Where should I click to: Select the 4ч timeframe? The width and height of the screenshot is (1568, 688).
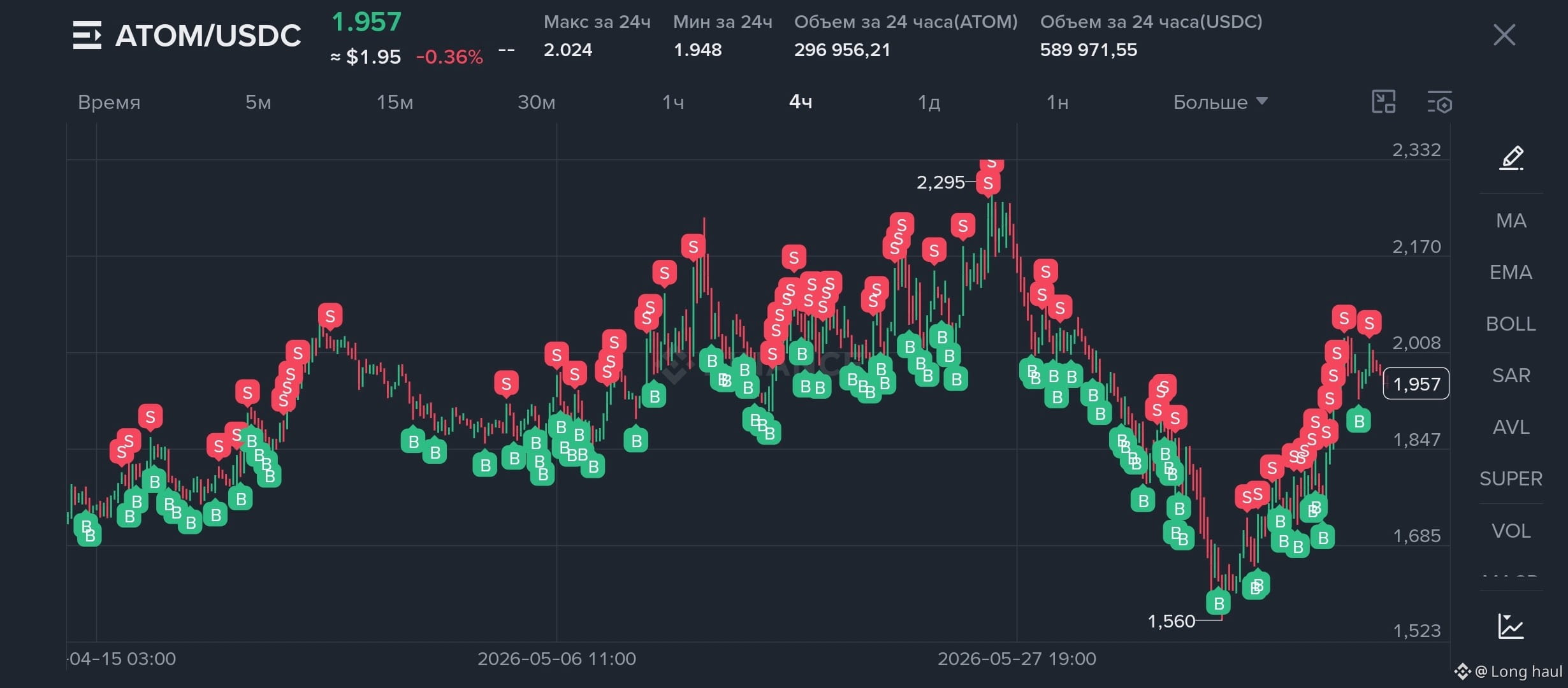[801, 102]
